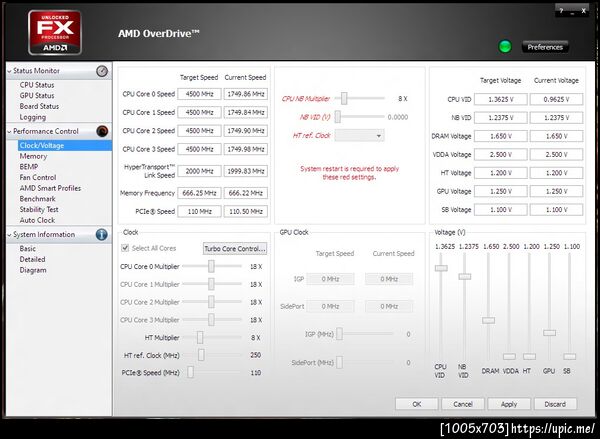
Task: Open Basic system information
Action: click(x=28, y=249)
